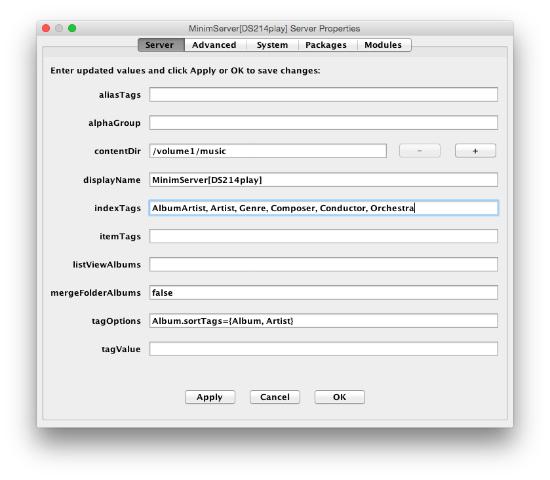Click the tagOptions label
Viewport: 550px width, 480px height.
[116, 321]
